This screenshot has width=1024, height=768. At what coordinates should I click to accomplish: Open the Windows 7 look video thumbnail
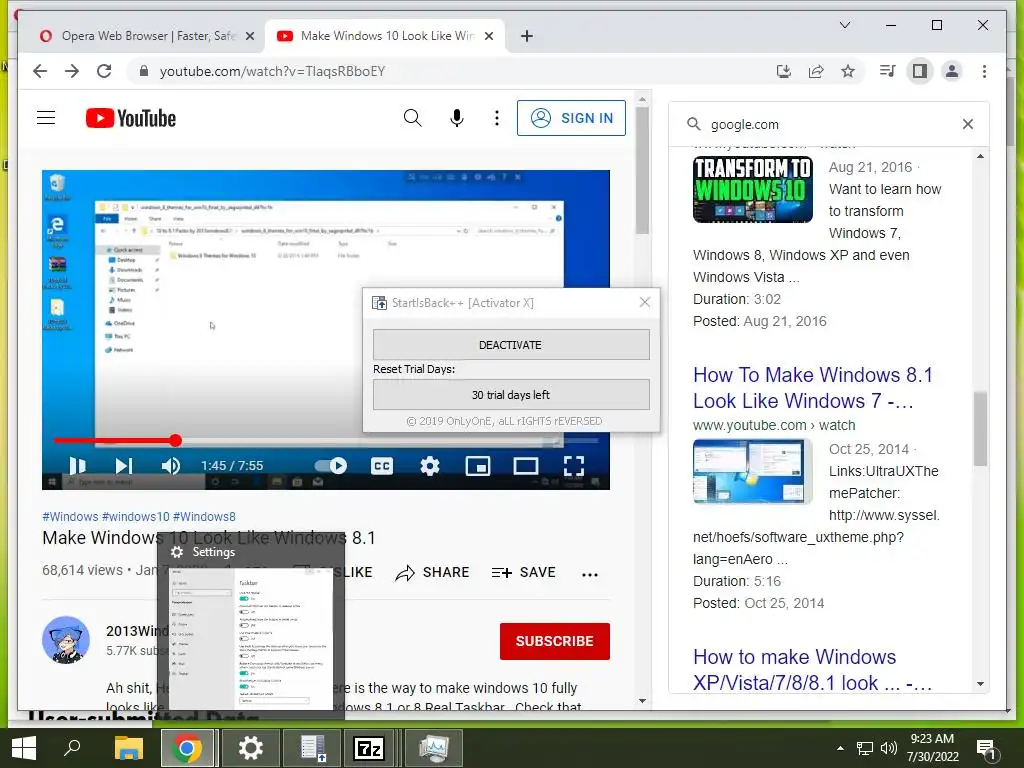(752, 472)
